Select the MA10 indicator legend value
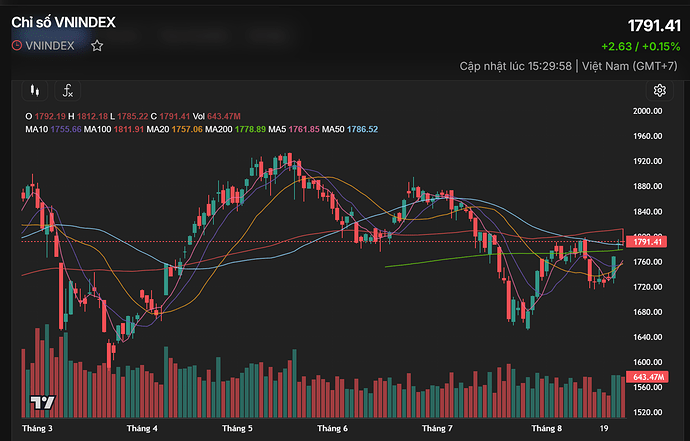 (66, 129)
